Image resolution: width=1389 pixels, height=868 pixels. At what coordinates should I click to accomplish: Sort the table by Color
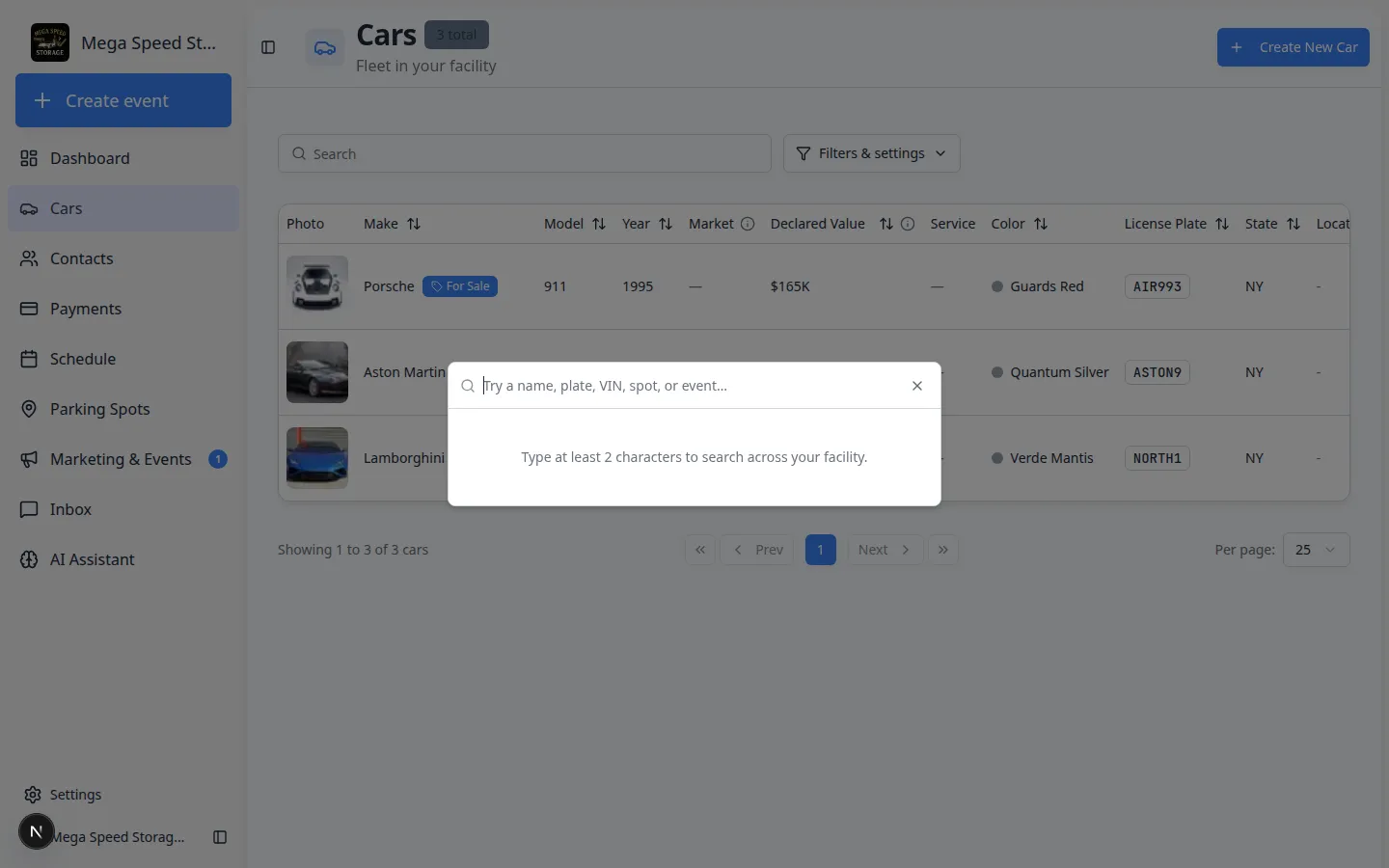coord(1041,224)
